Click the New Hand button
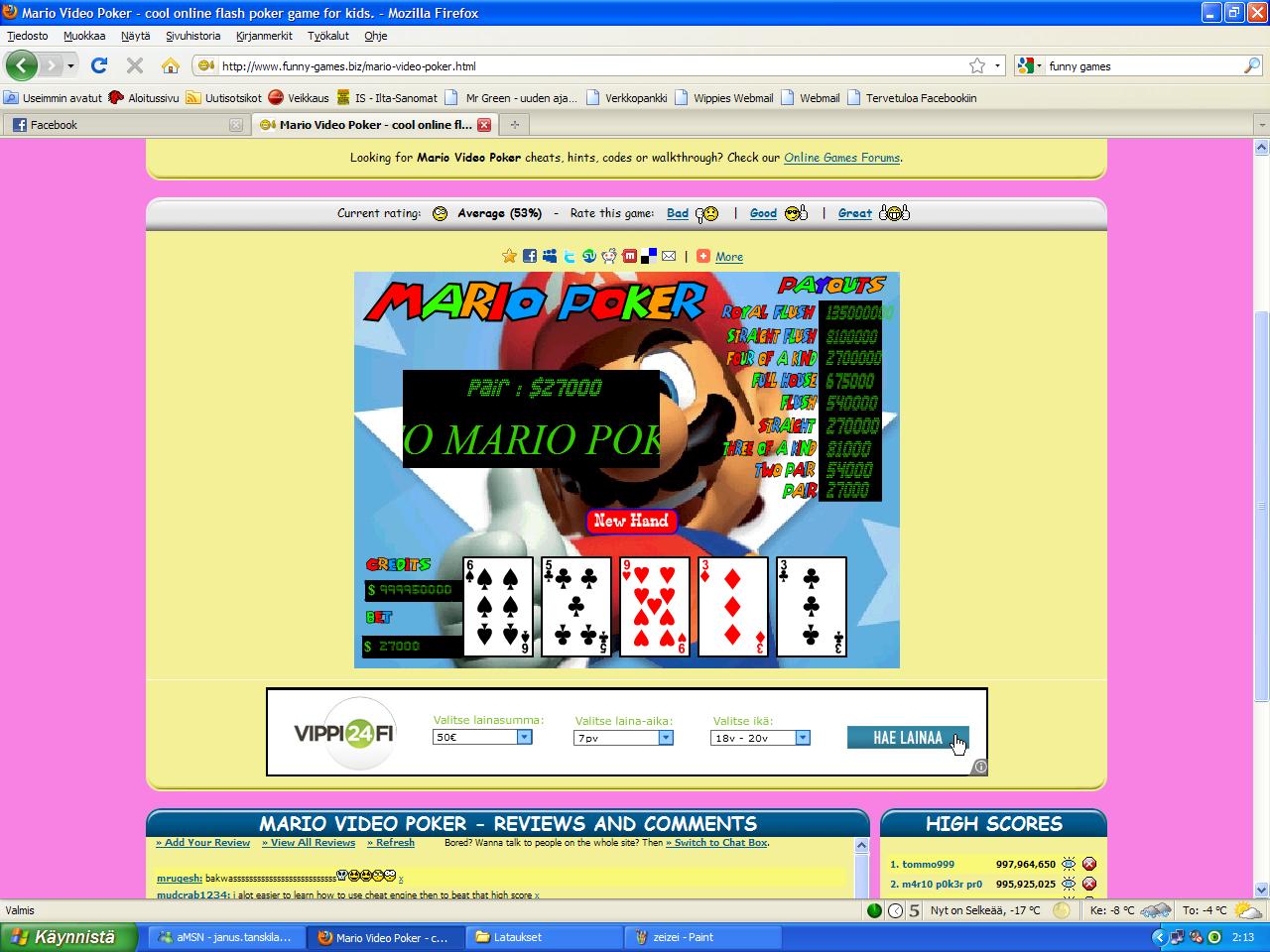1270x952 pixels. (631, 521)
